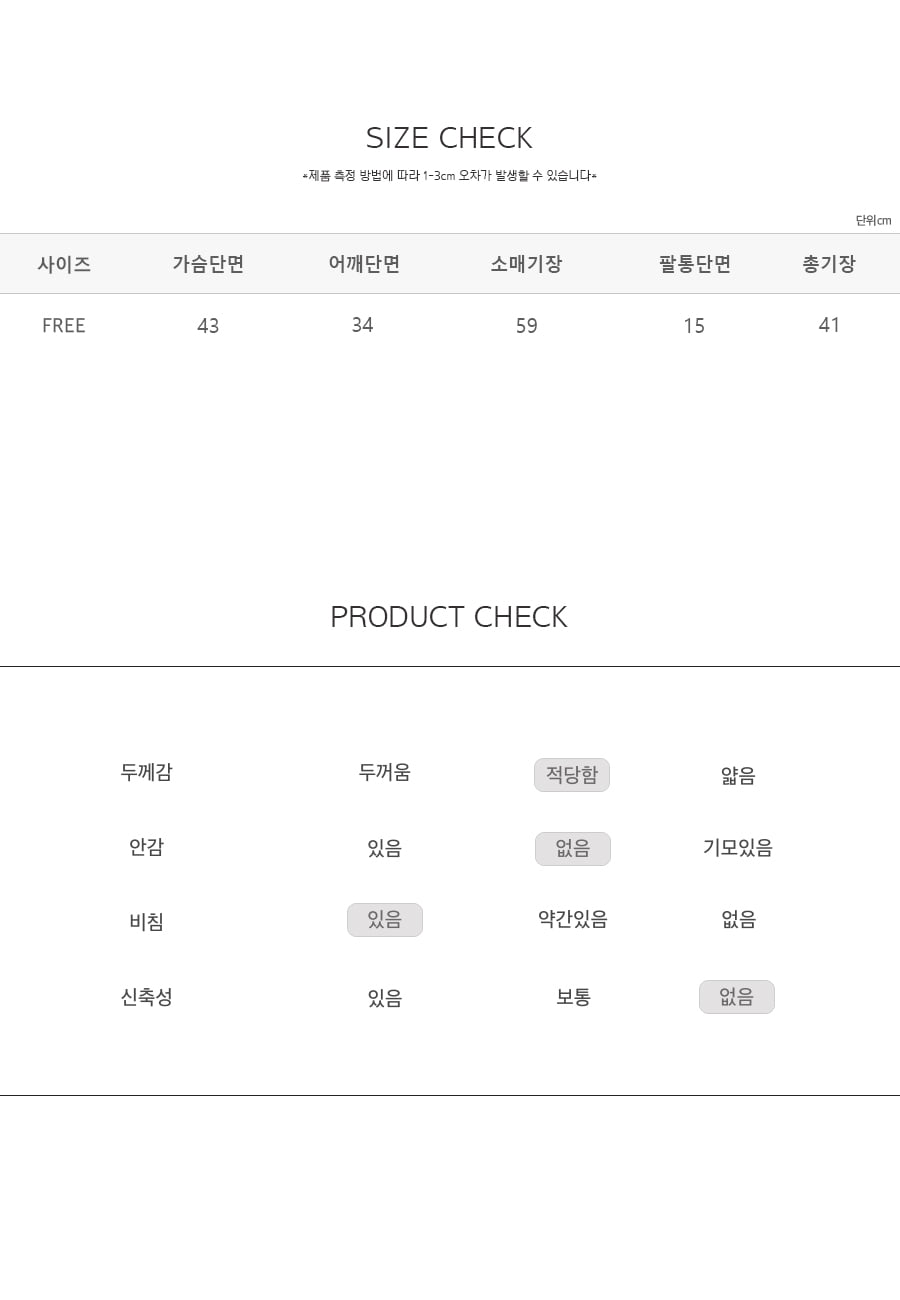The width and height of the screenshot is (900, 1300).
Task: Click the 소매기장 column header
Action: [x=526, y=264]
